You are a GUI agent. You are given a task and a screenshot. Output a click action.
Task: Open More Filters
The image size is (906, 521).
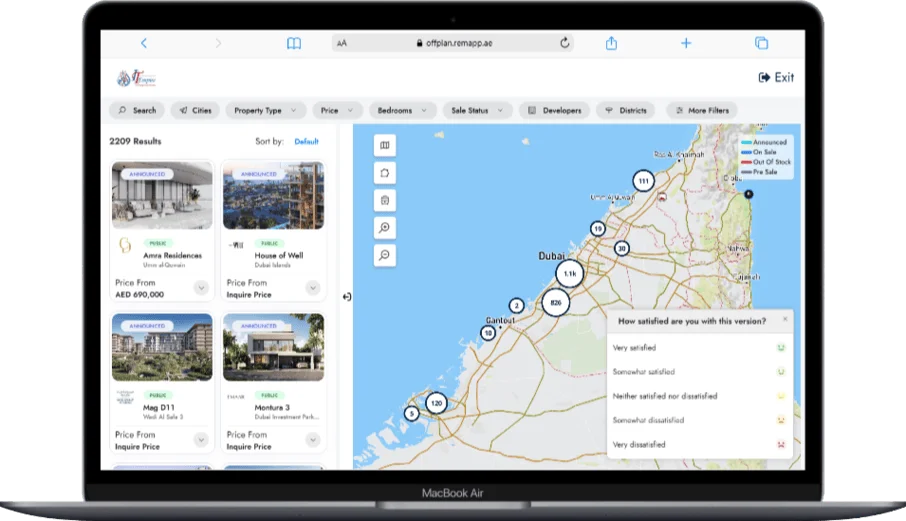coord(702,110)
